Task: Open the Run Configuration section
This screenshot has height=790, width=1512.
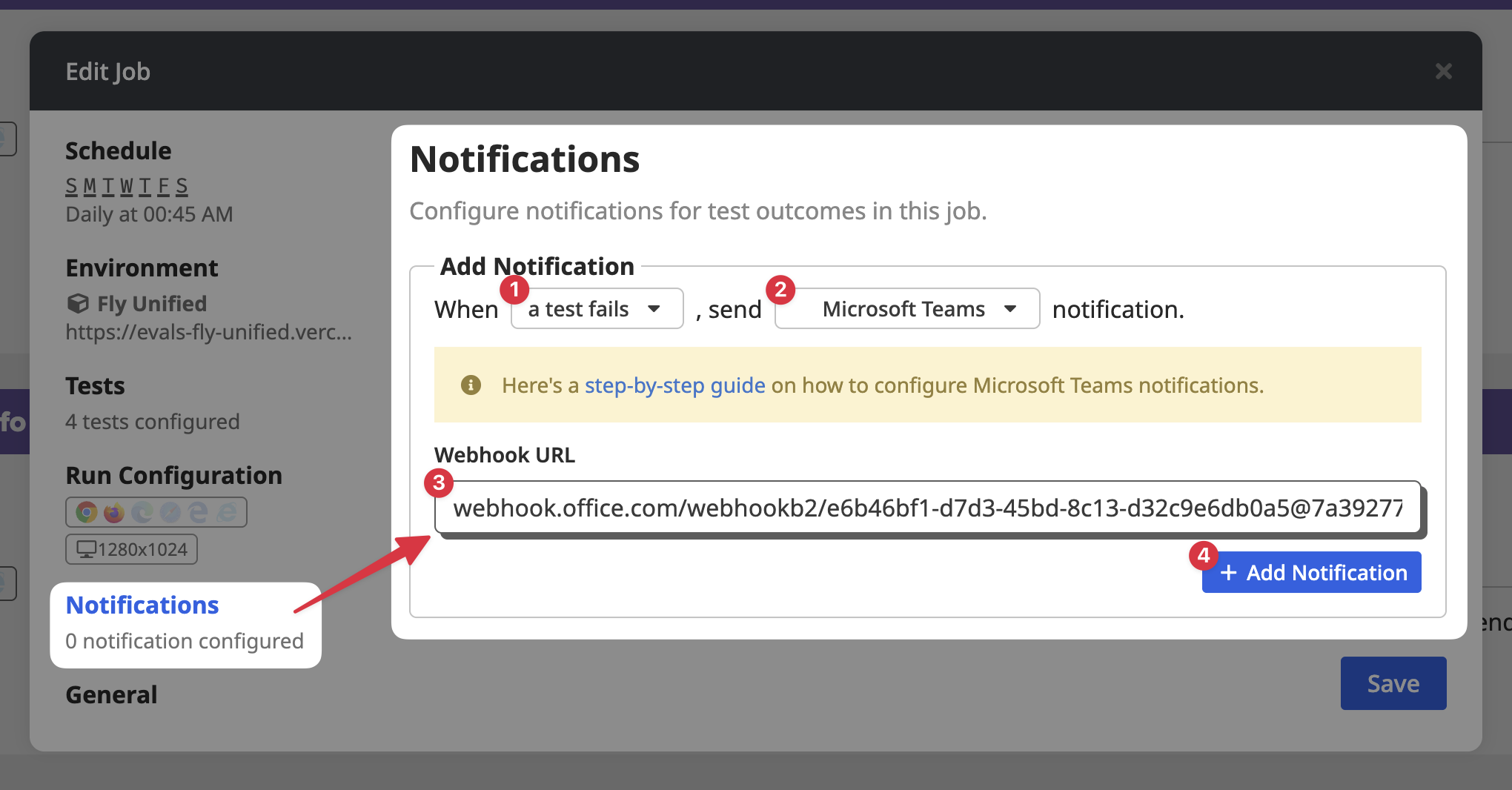Action: coord(174,475)
